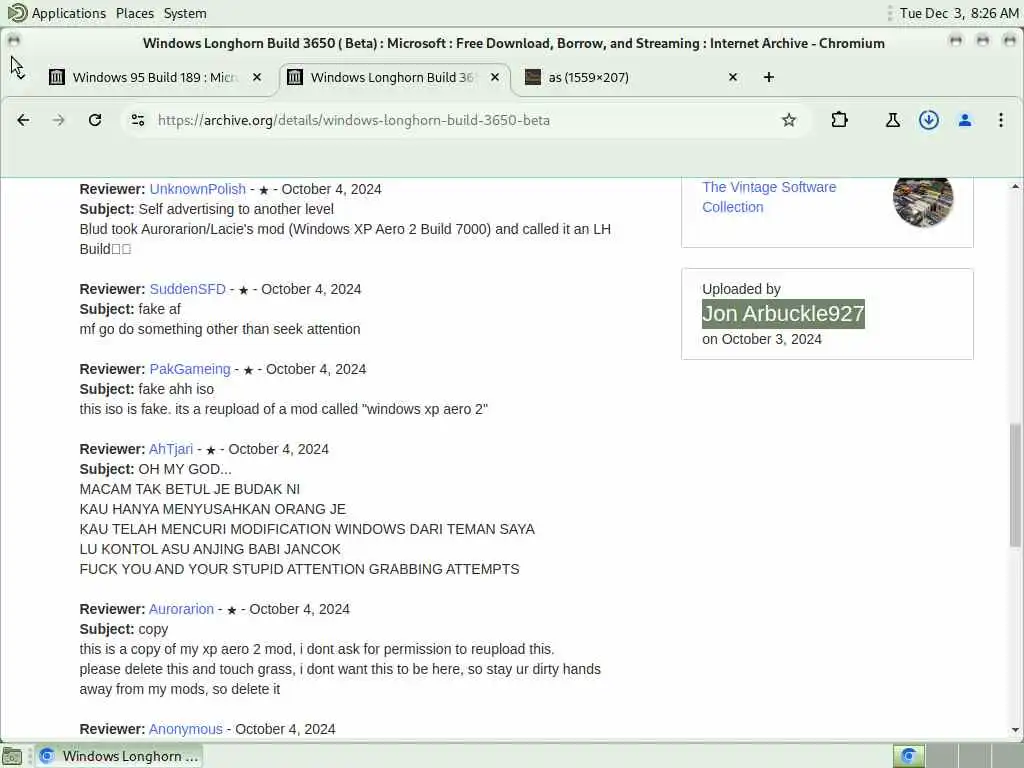Open reviewer UnknownPolish profile link
The height and width of the screenshot is (768, 1024).
tap(197, 189)
